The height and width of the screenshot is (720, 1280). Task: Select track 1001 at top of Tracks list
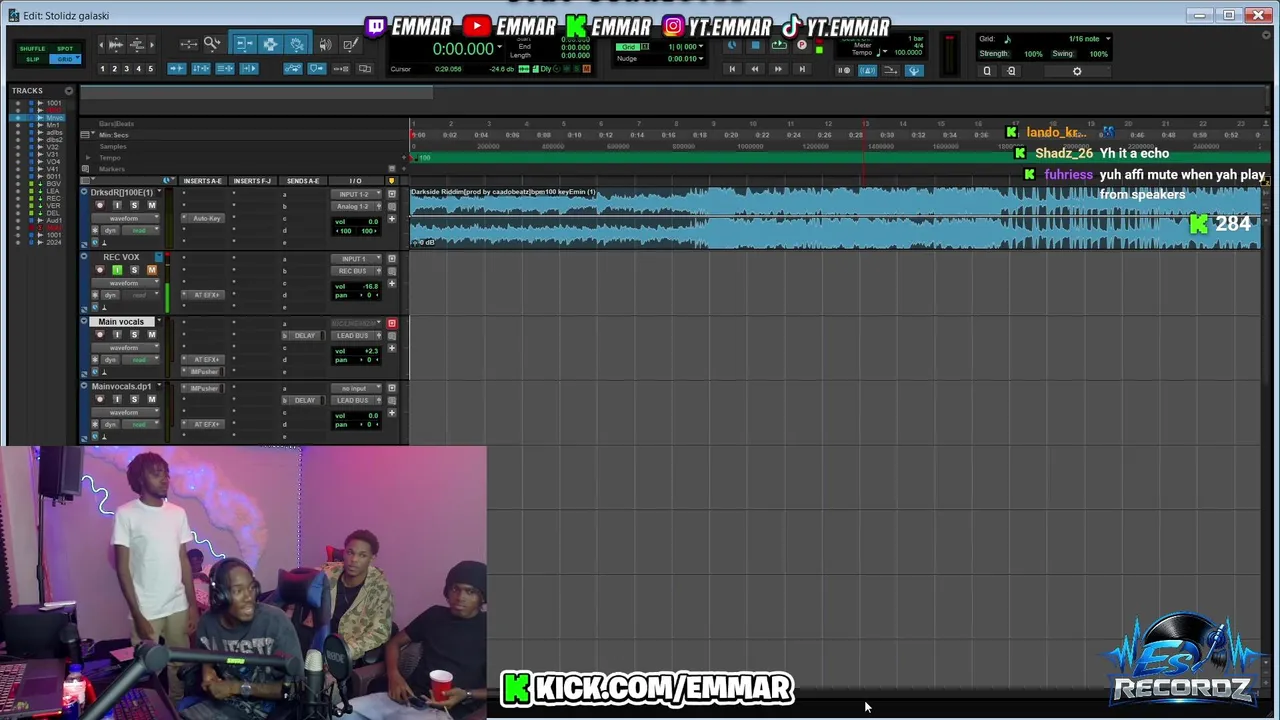54,103
